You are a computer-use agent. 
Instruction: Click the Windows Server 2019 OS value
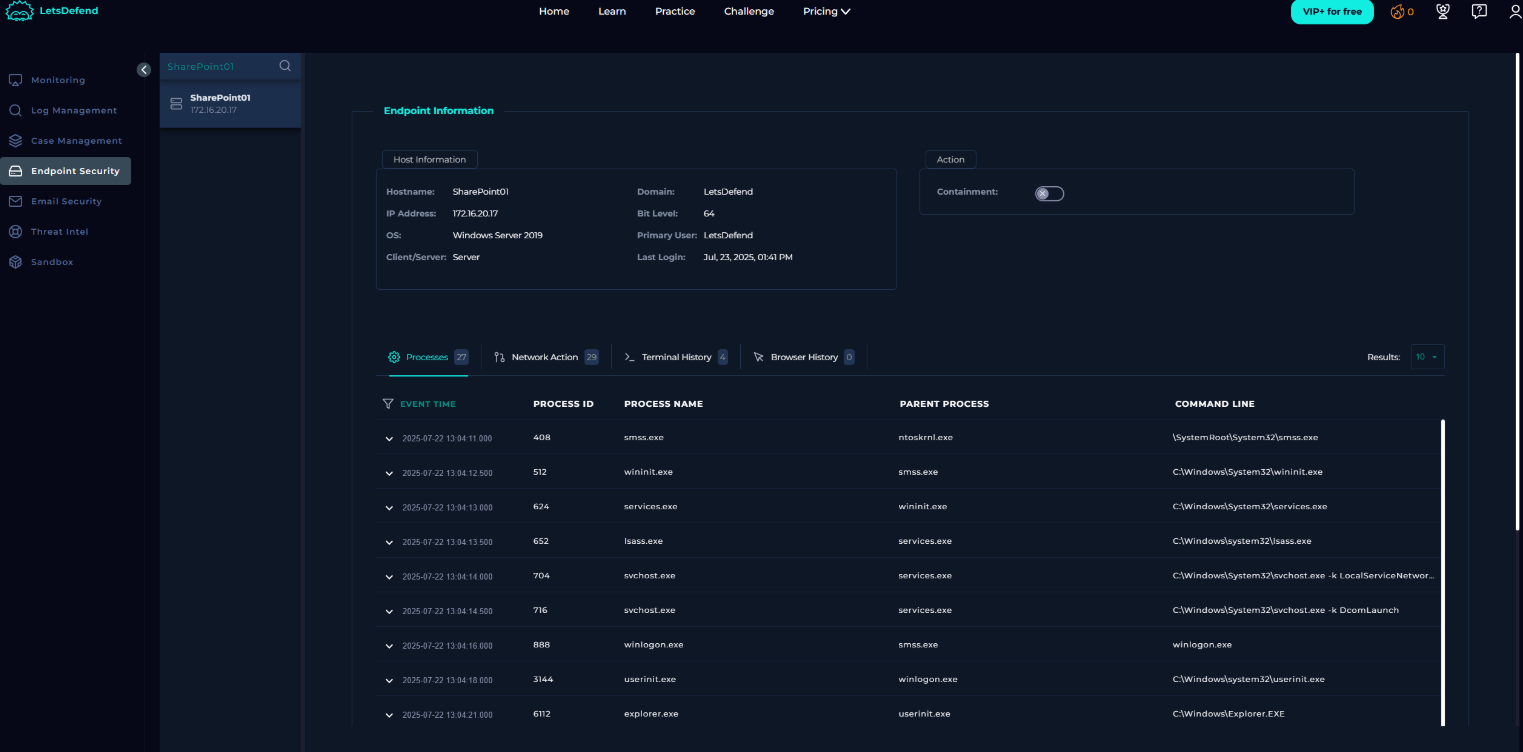pos(498,235)
